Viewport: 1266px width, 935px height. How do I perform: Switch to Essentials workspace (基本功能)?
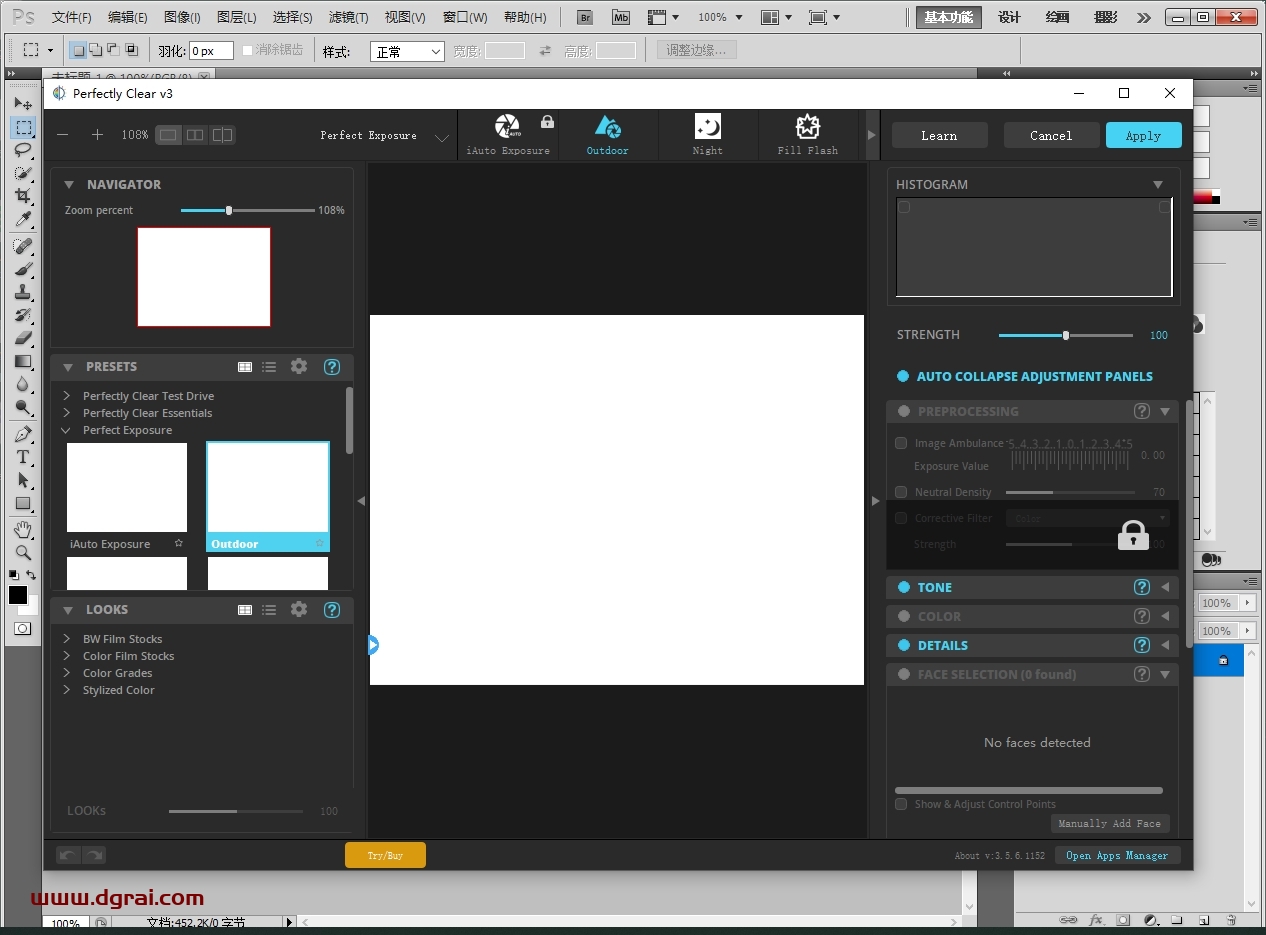tap(949, 17)
